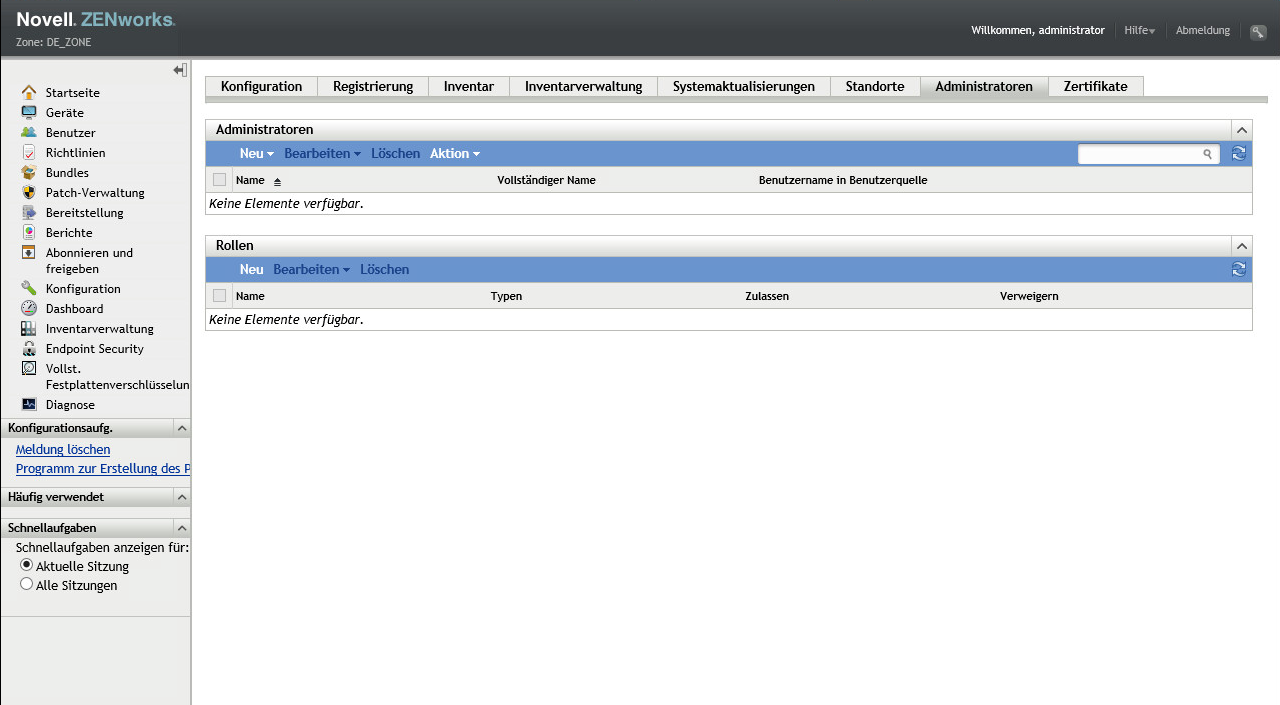Click Löschen in Administratoren toolbar
The width and height of the screenshot is (1280, 705).
[395, 153]
